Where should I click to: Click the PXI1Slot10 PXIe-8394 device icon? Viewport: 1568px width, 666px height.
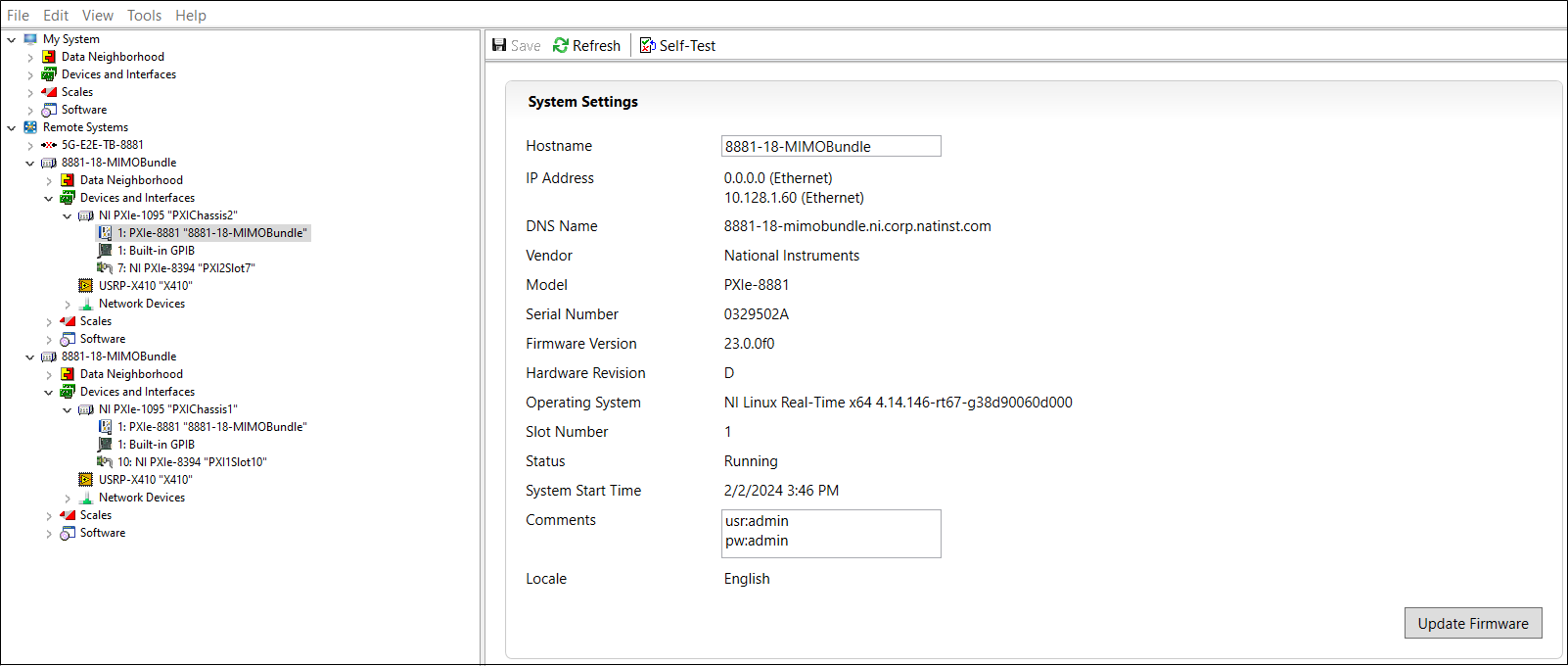[x=105, y=462]
